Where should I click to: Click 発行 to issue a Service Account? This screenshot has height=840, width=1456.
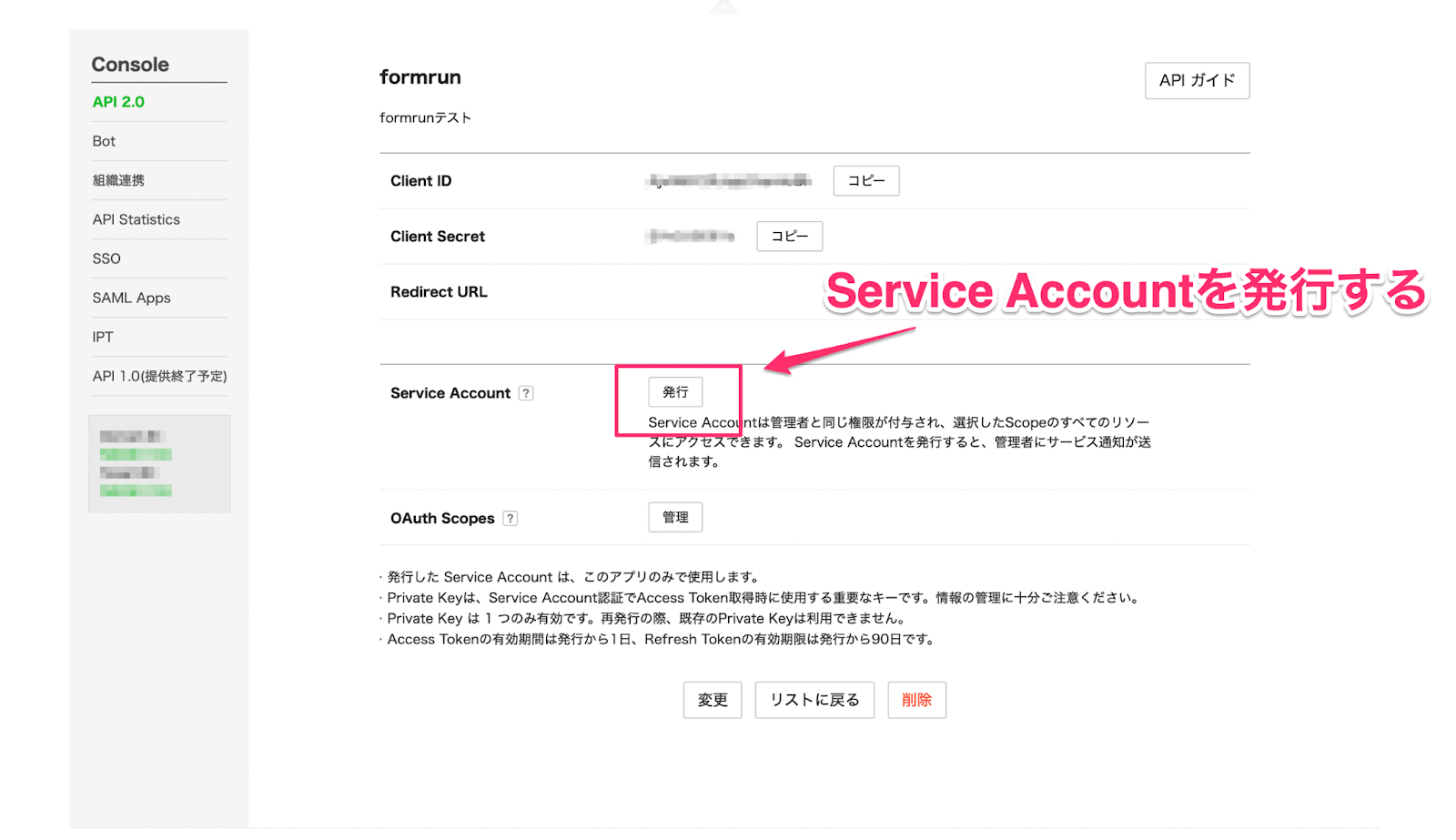[x=675, y=391]
